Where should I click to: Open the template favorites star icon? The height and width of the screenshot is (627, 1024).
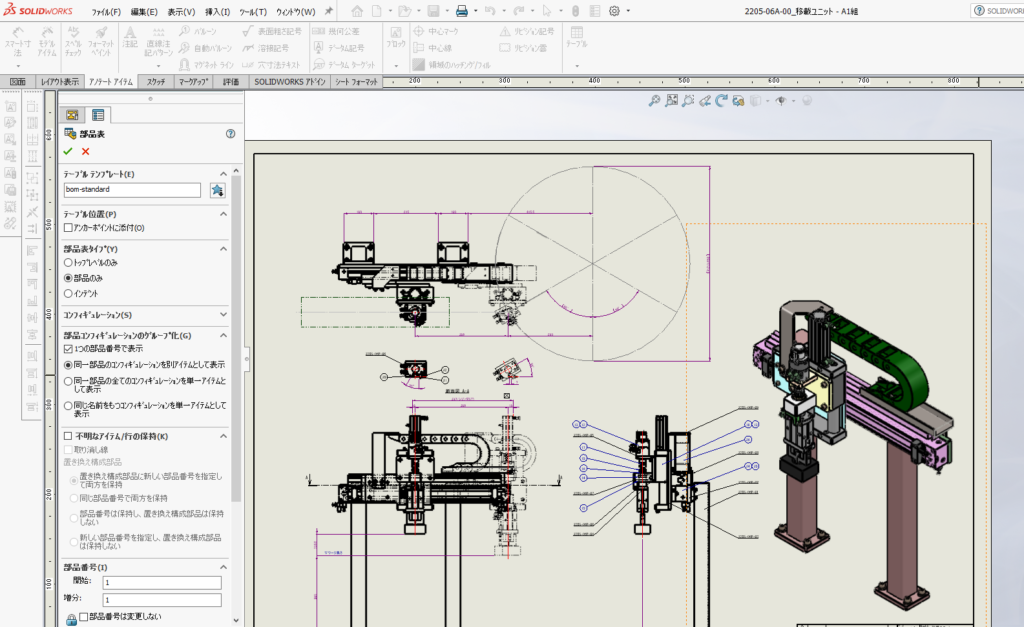[217, 190]
